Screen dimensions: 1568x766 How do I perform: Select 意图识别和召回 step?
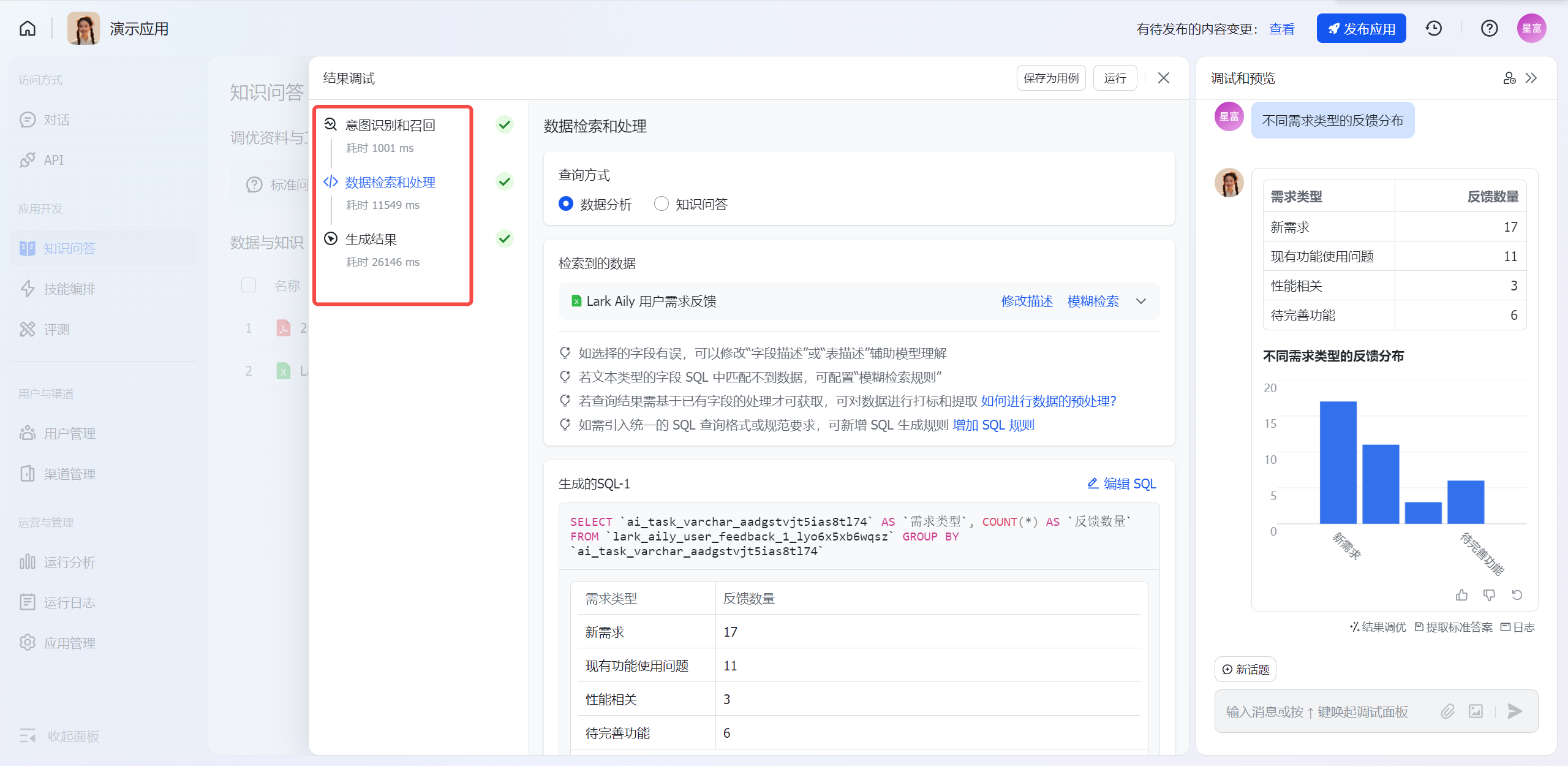390,126
